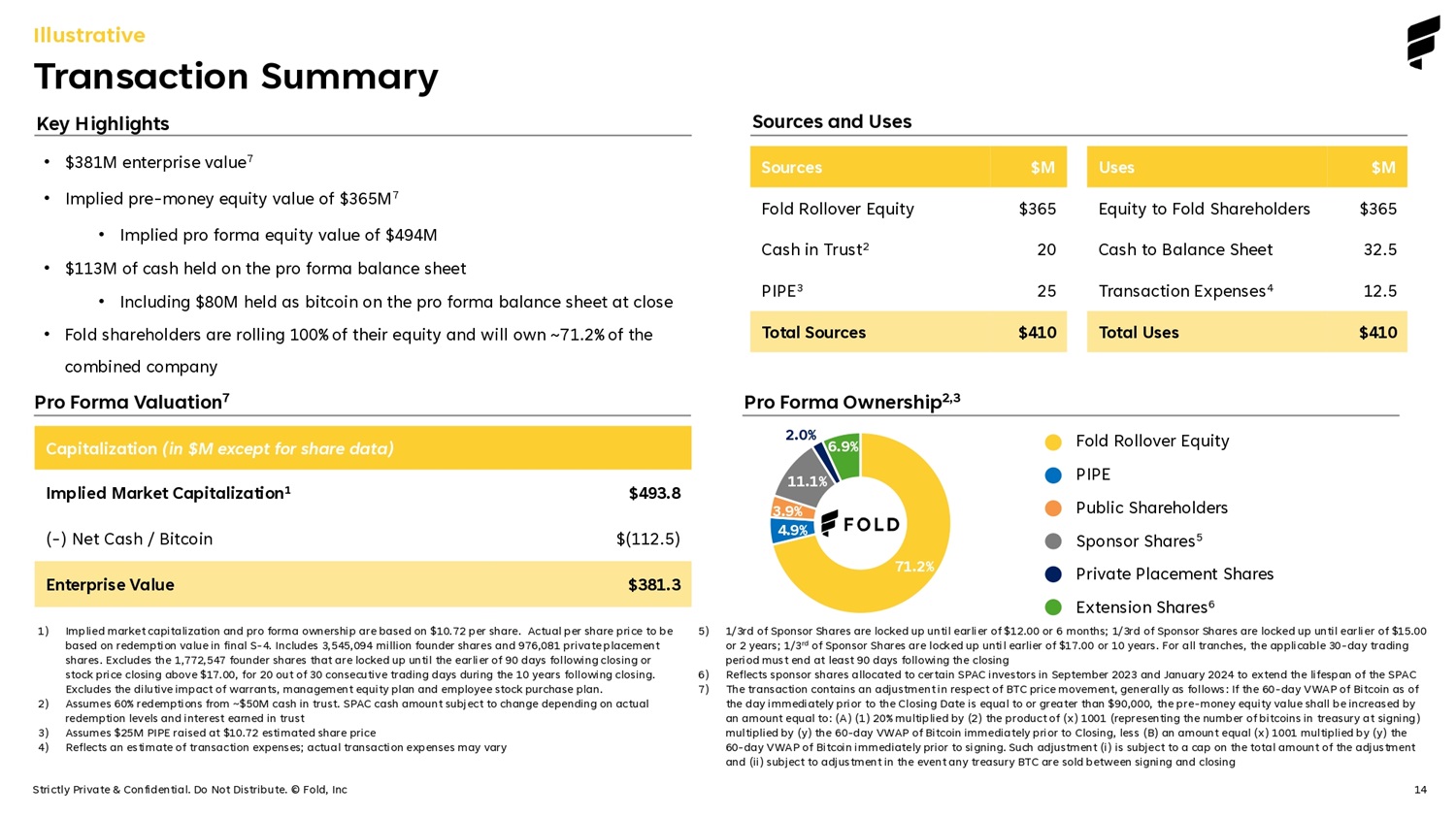This screenshot has width=1456, height=818.
Task: Click the Implied Market Capitalization value $493.8
Action: (654, 493)
